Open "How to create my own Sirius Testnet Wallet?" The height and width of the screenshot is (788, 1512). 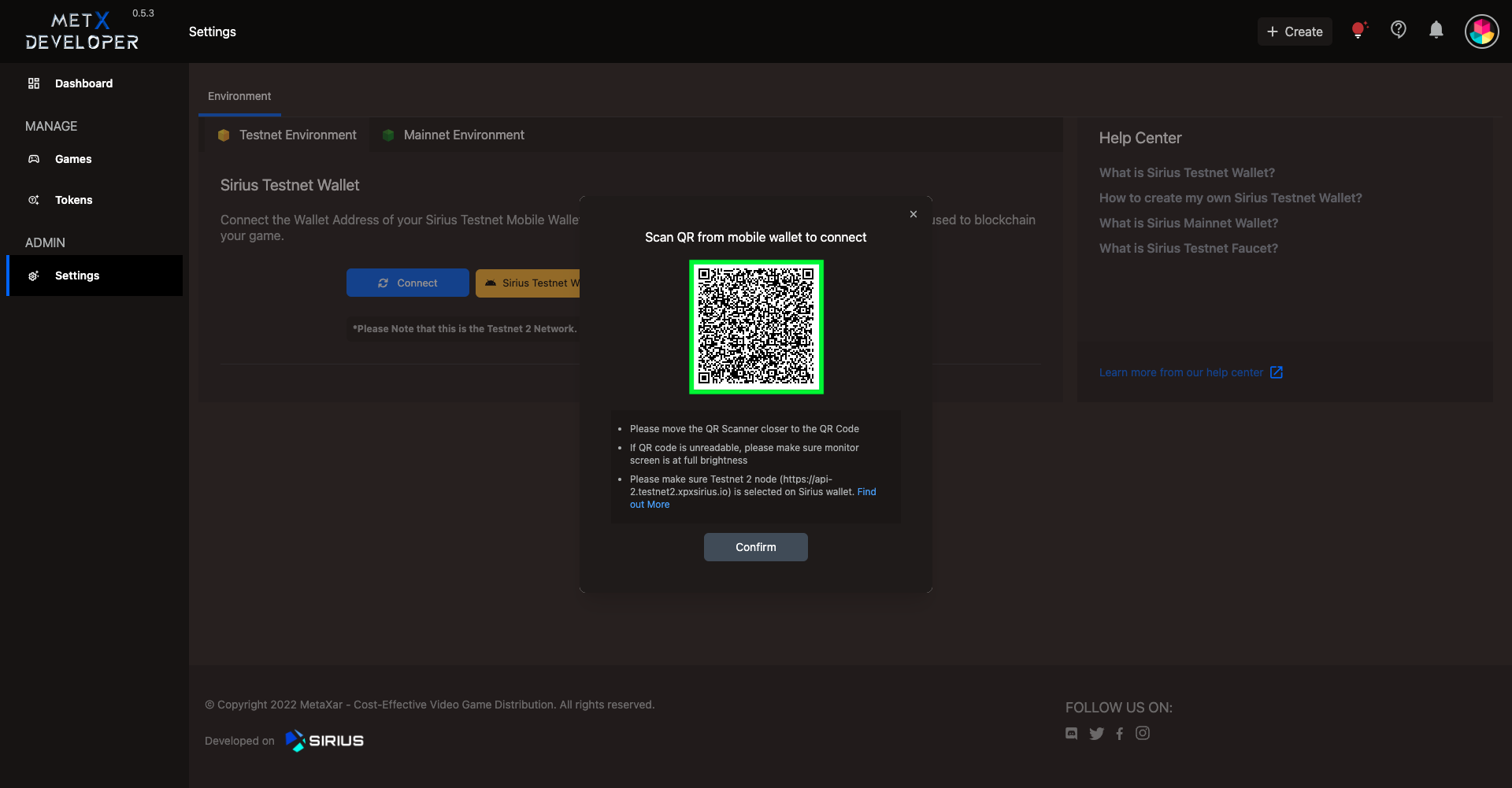1230,198
